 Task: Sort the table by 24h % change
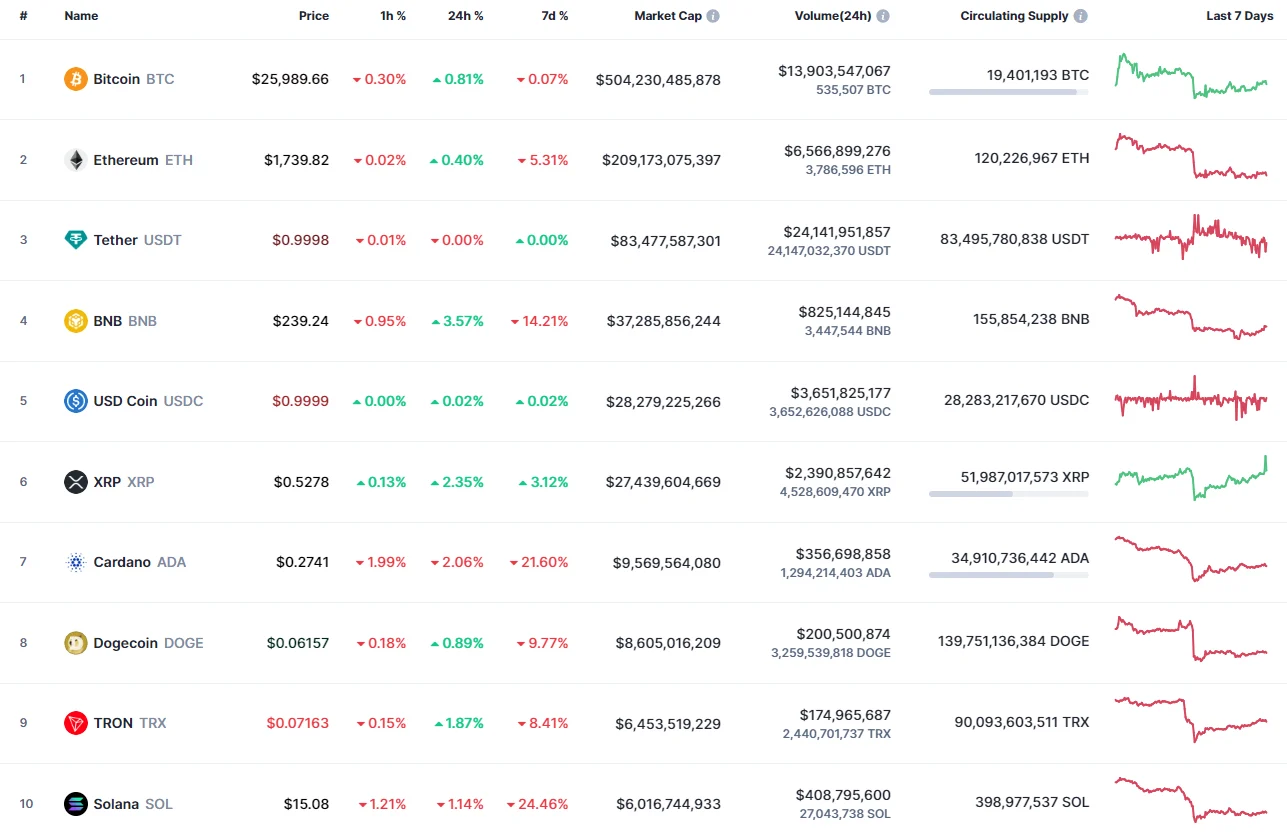coord(464,15)
